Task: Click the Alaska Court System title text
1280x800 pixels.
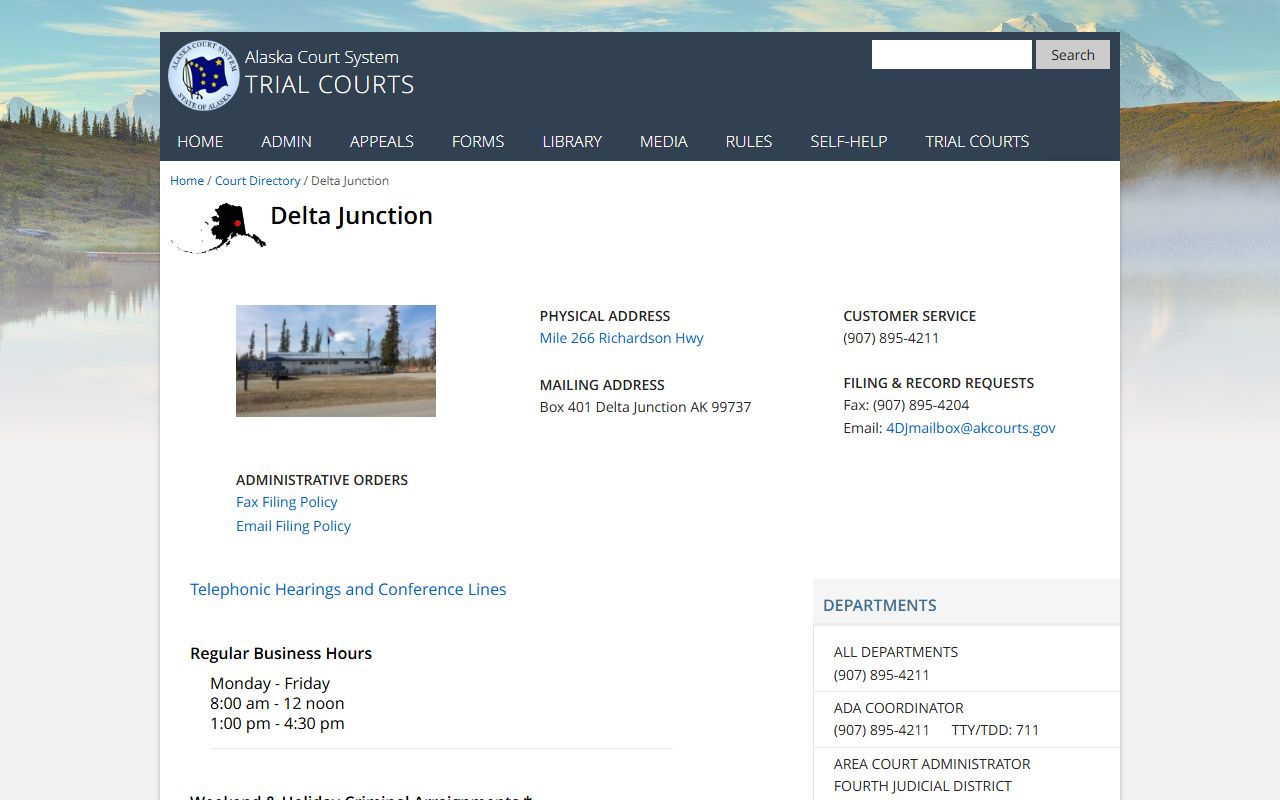Action: tap(322, 57)
